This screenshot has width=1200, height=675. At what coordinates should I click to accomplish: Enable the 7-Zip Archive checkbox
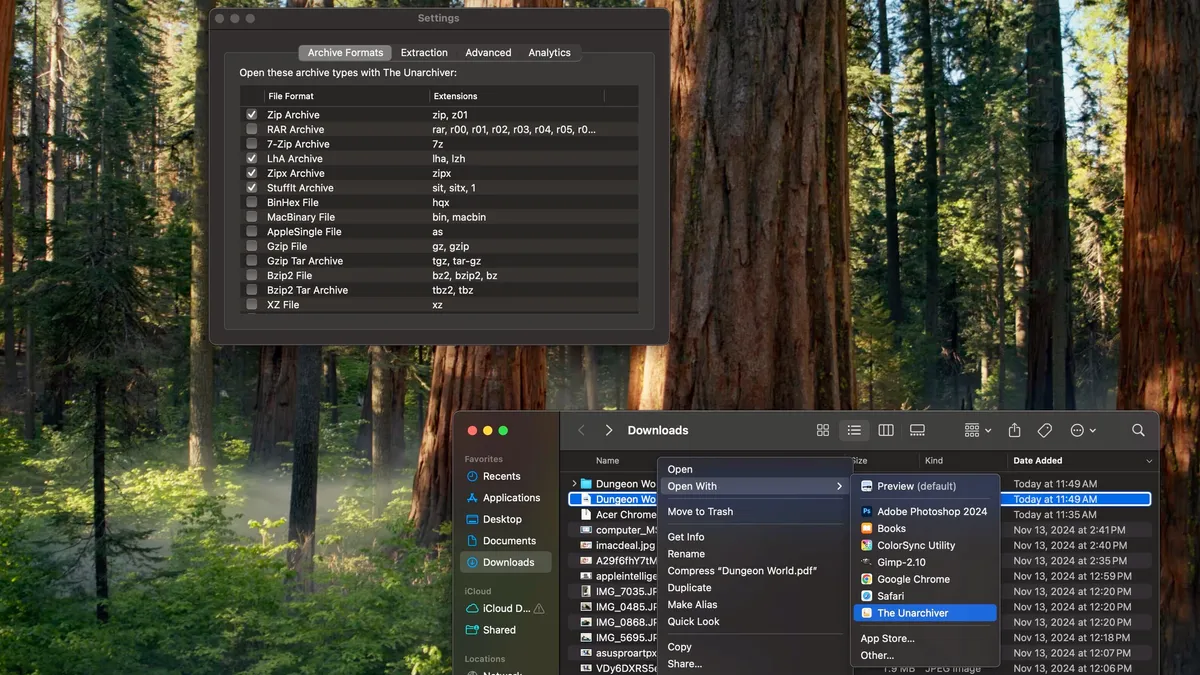252,144
